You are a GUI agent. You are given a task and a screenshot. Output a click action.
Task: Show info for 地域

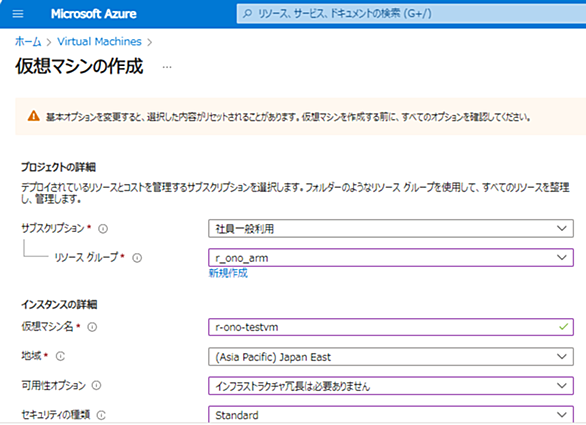tap(60, 356)
